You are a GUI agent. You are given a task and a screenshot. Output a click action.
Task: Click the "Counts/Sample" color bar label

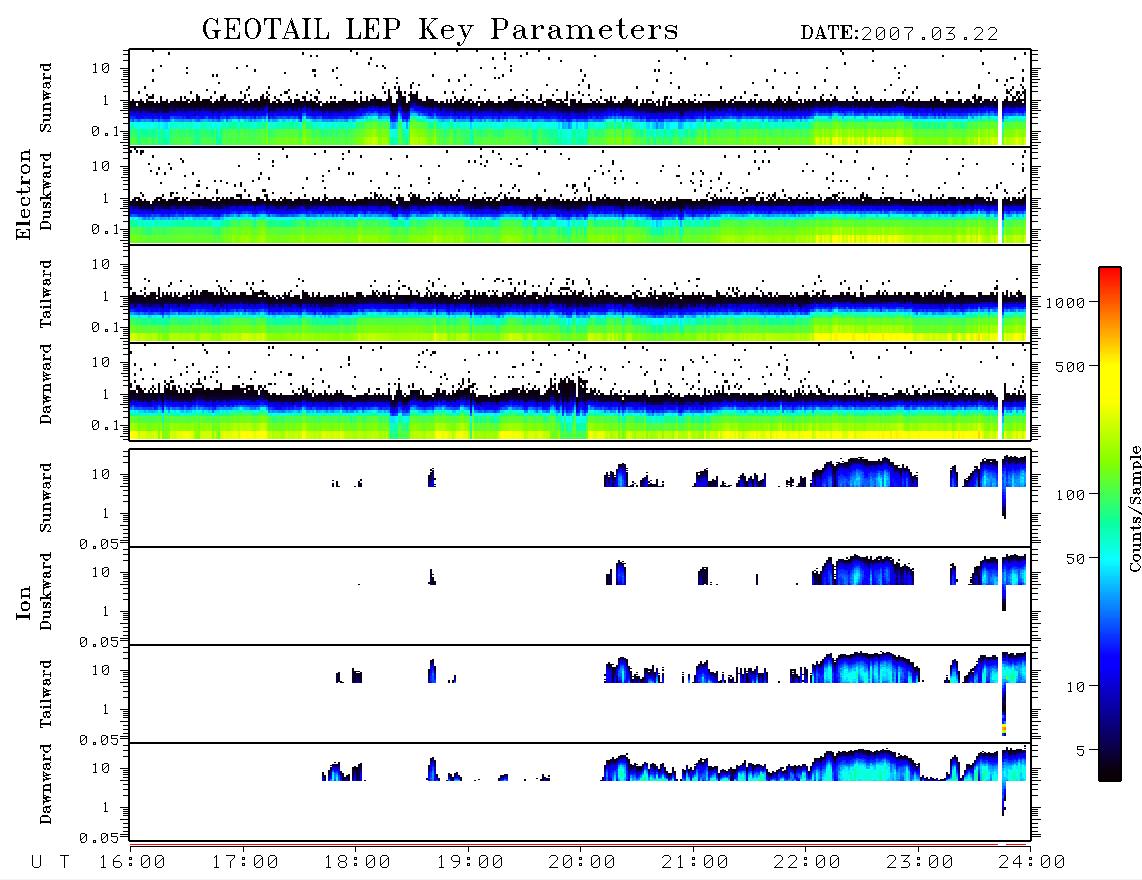coord(1134,509)
